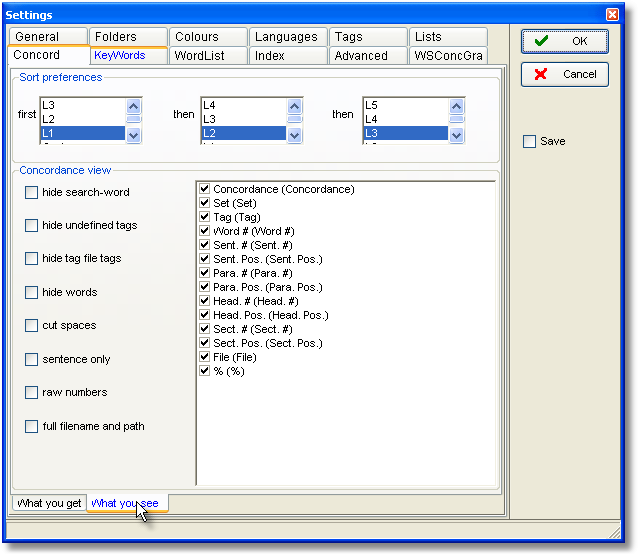Uncheck the Tag (Tag) column
The image size is (639, 557).
click(x=205, y=217)
